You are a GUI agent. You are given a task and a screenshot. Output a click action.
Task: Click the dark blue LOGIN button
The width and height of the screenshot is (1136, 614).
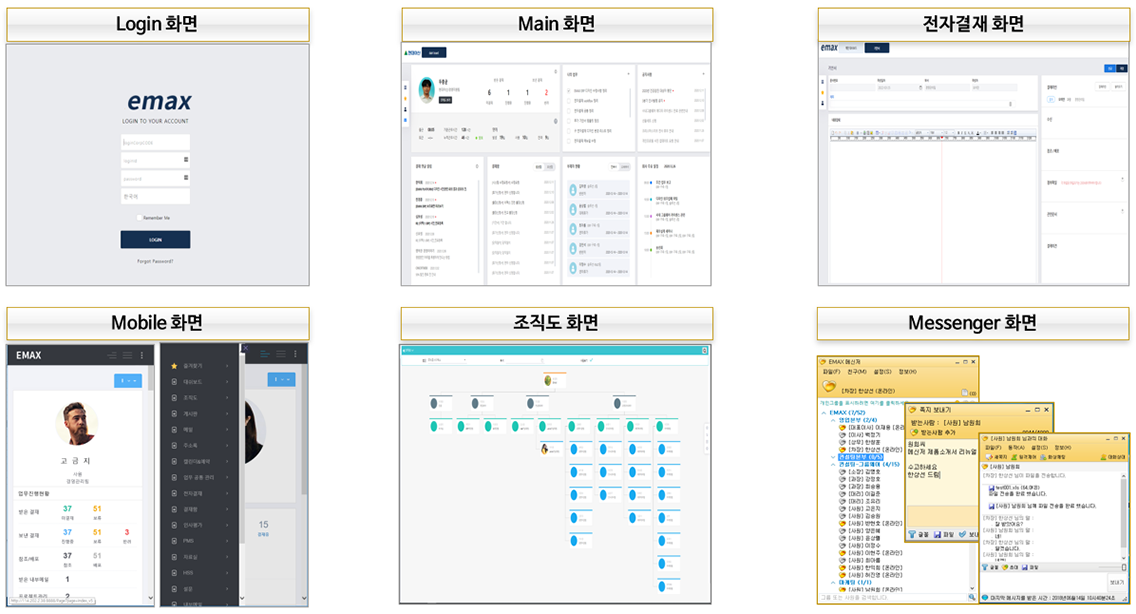(x=155, y=239)
